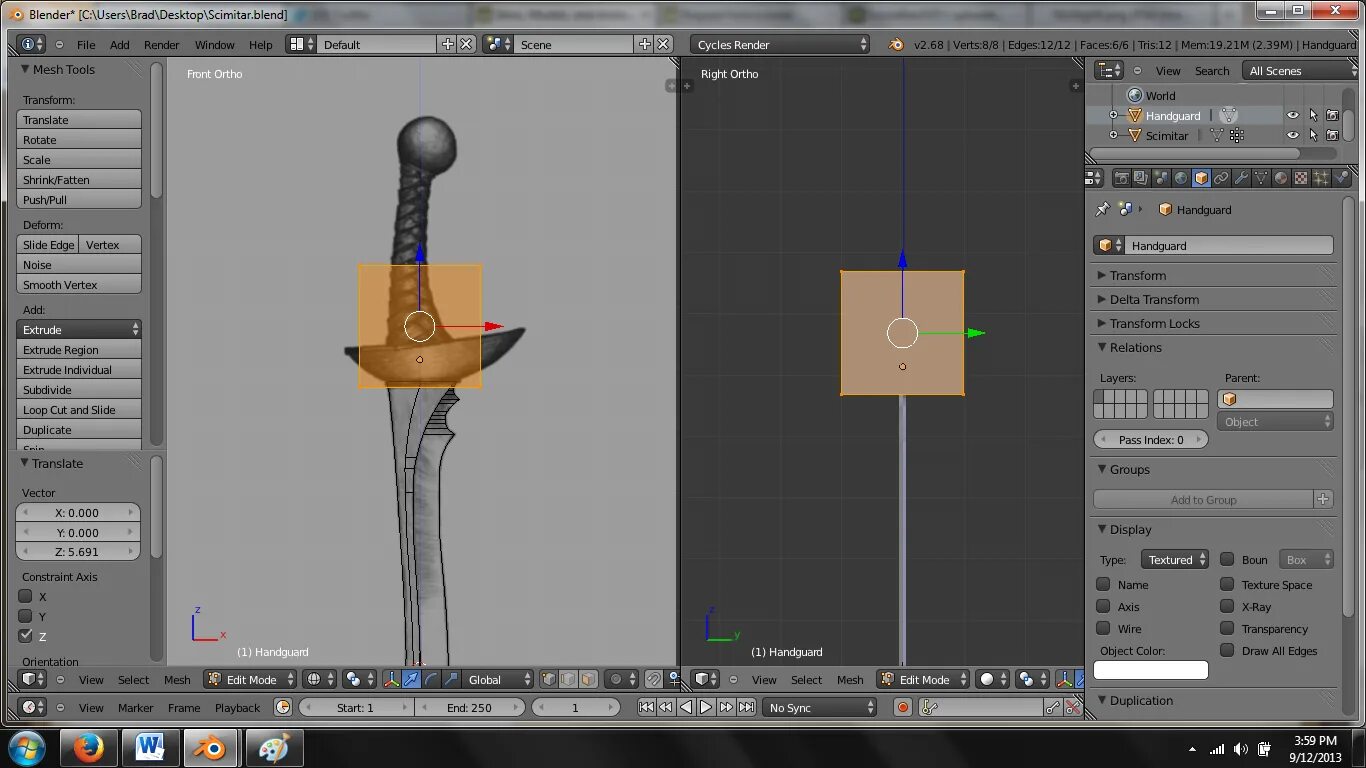
Task: Open the Render Layers properties tab
Action: pyautogui.click(x=1141, y=178)
